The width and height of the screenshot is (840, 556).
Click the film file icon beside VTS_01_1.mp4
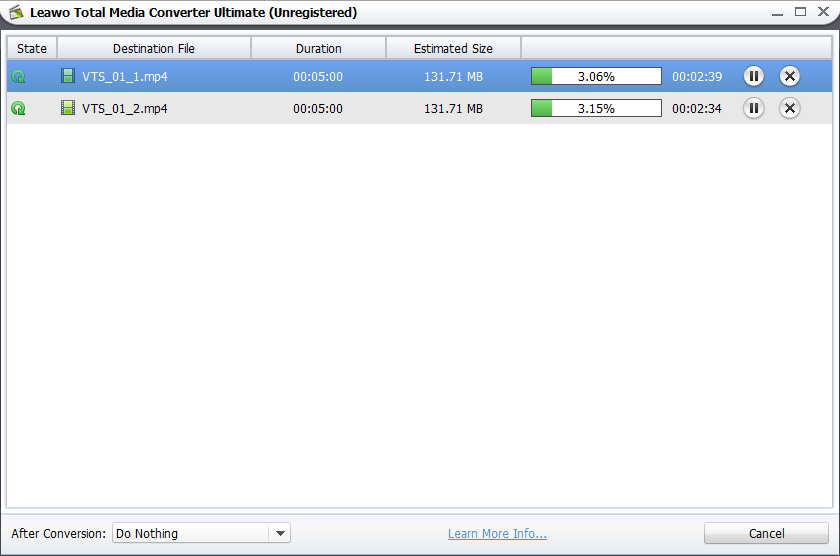[x=68, y=76]
